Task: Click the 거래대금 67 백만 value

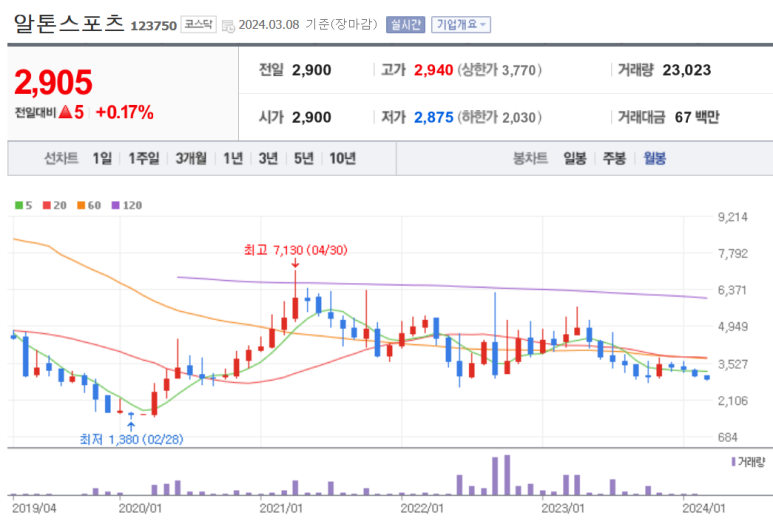Action: [x=697, y=117]
